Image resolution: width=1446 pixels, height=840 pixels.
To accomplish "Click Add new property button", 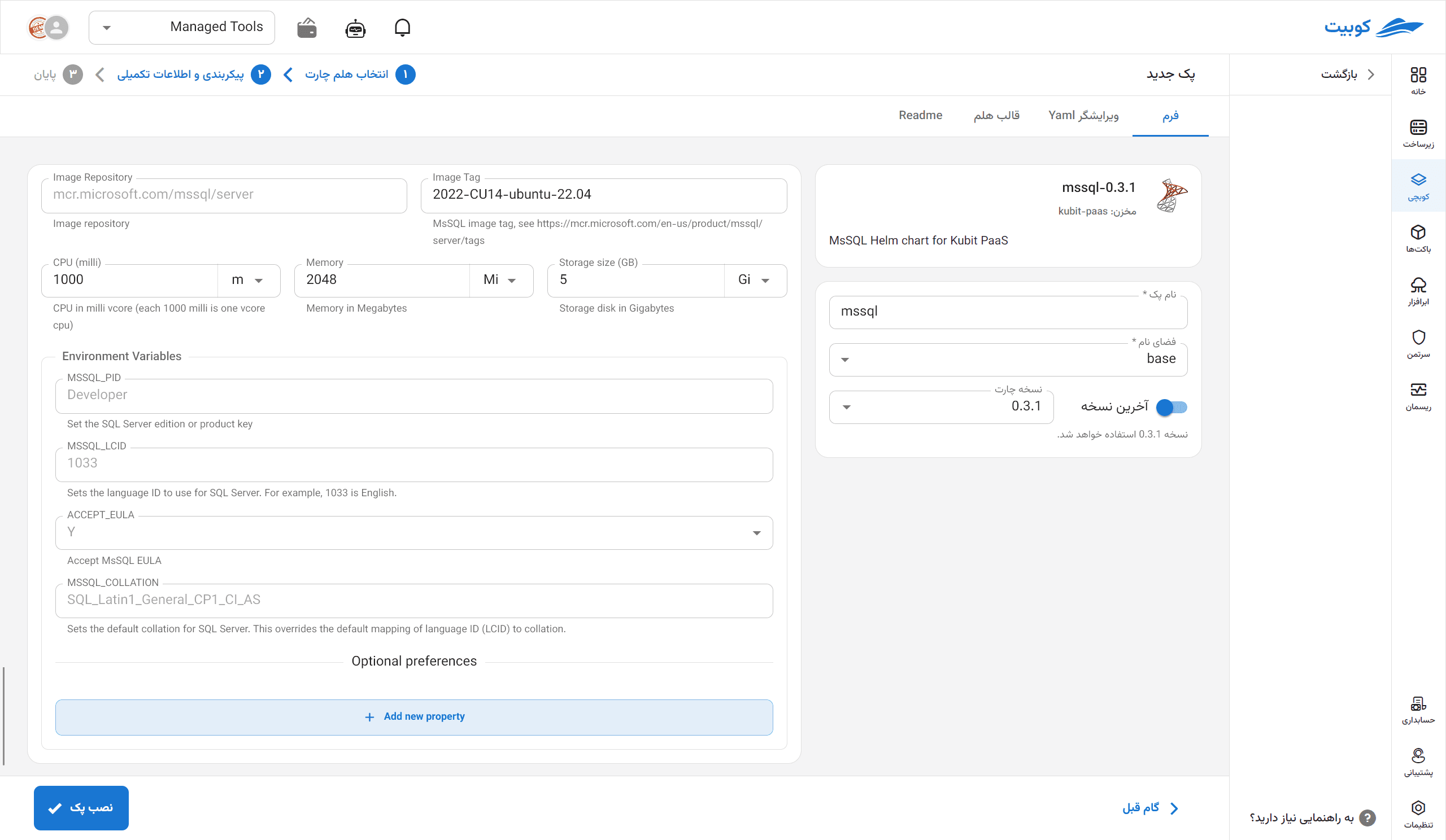I will click(x=413, y=717).
